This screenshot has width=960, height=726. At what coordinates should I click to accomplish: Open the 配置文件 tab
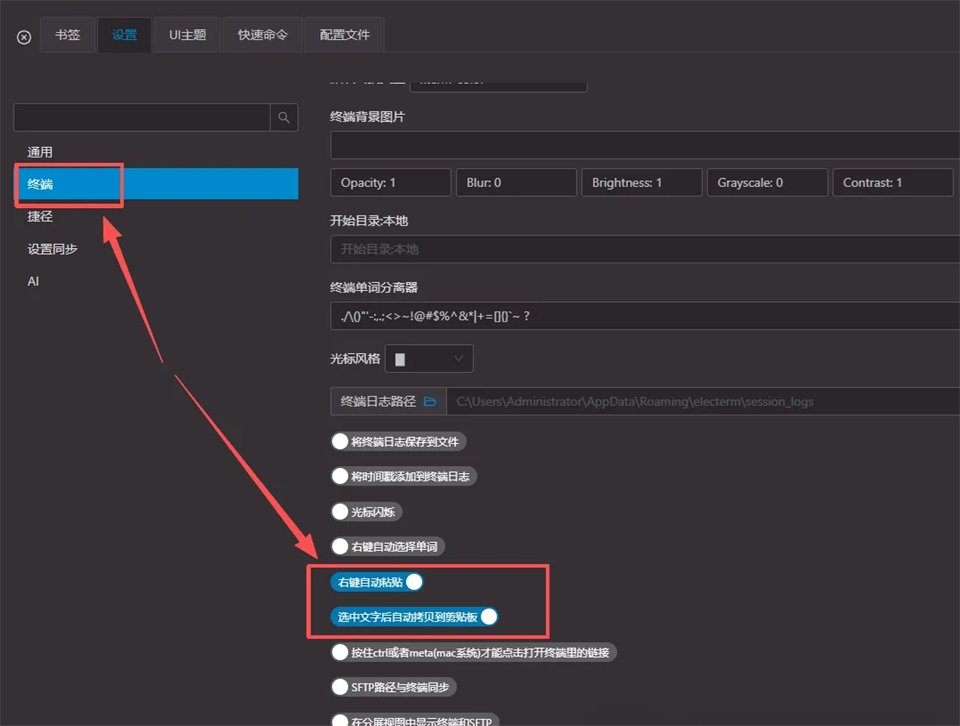(x=345, y=35)
